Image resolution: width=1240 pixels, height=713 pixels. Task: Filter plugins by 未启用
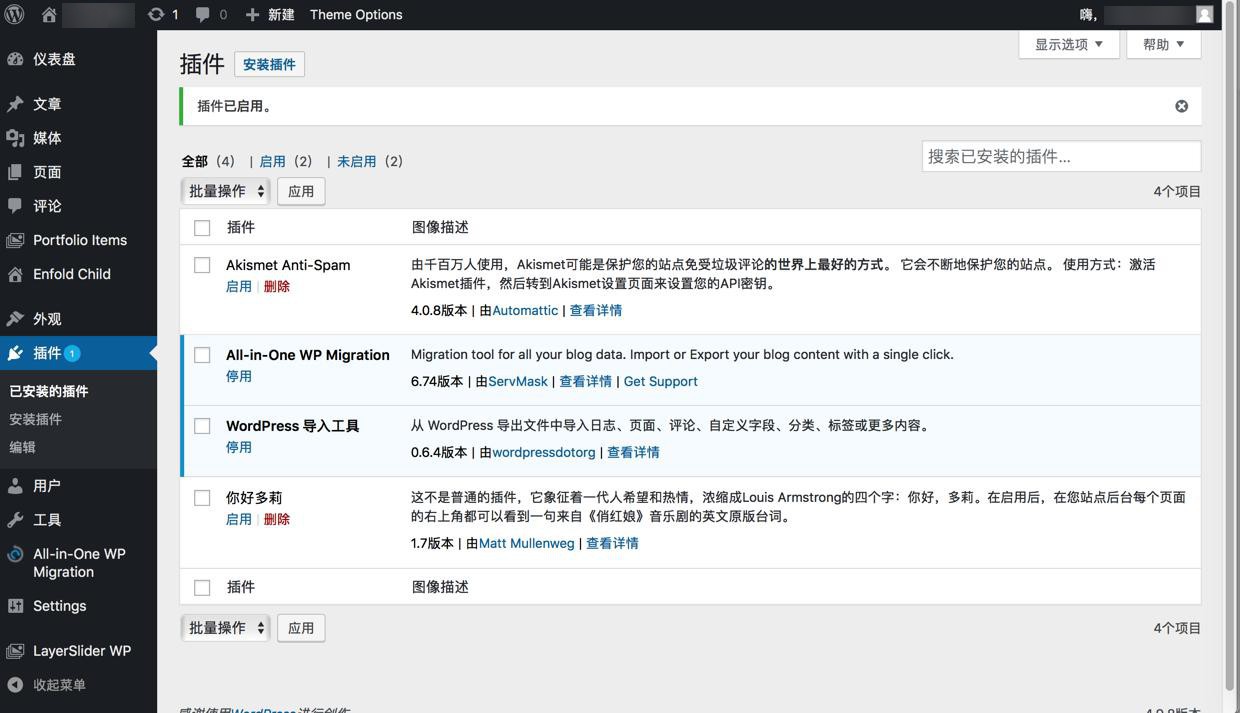click(x=356, y=161)
